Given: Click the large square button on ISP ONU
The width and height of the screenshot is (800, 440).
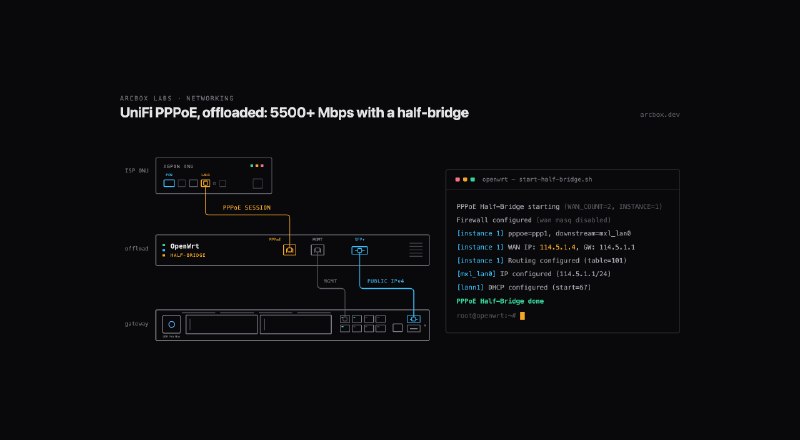Looking at the screenshot, I should (258, 183).
